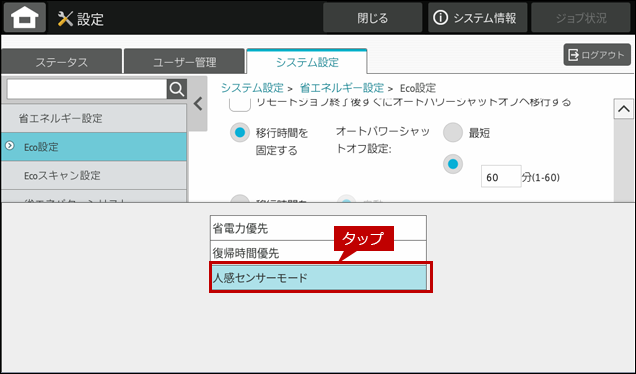Go to the home screen icon

coord(25,18)
